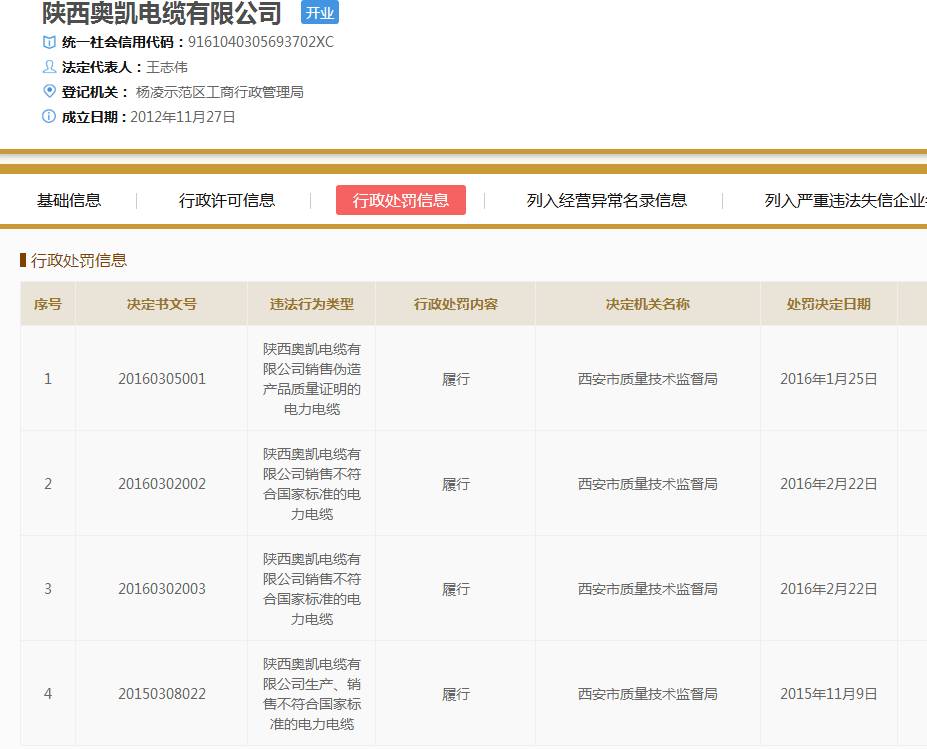Select decision number 20160305001

162,378
